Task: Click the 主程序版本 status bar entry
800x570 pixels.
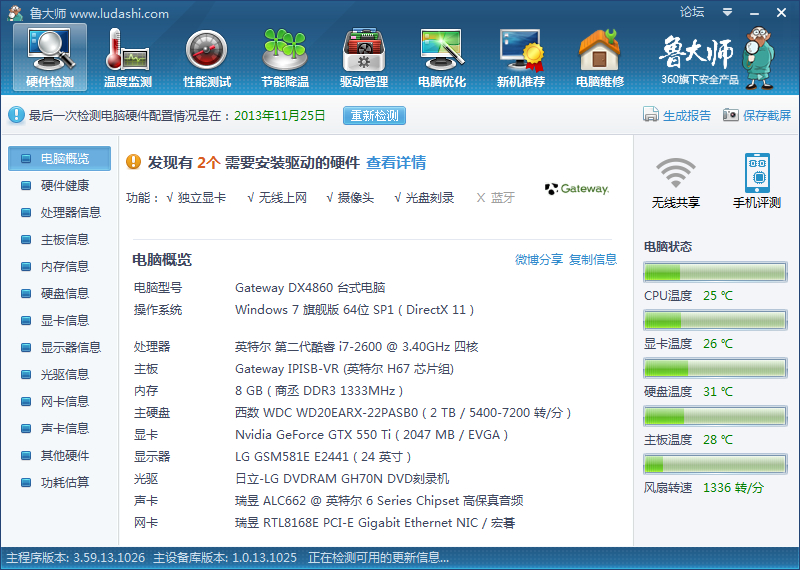Action: click(x=76, y=558)
